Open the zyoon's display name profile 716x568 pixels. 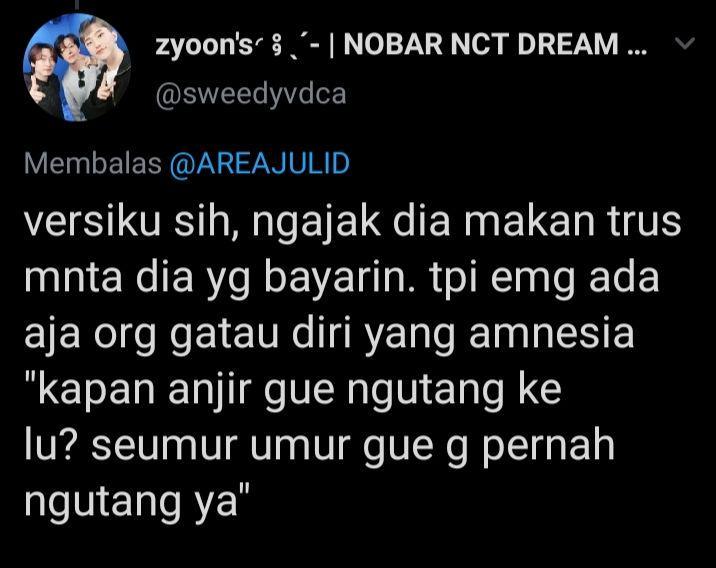[203, 44]
